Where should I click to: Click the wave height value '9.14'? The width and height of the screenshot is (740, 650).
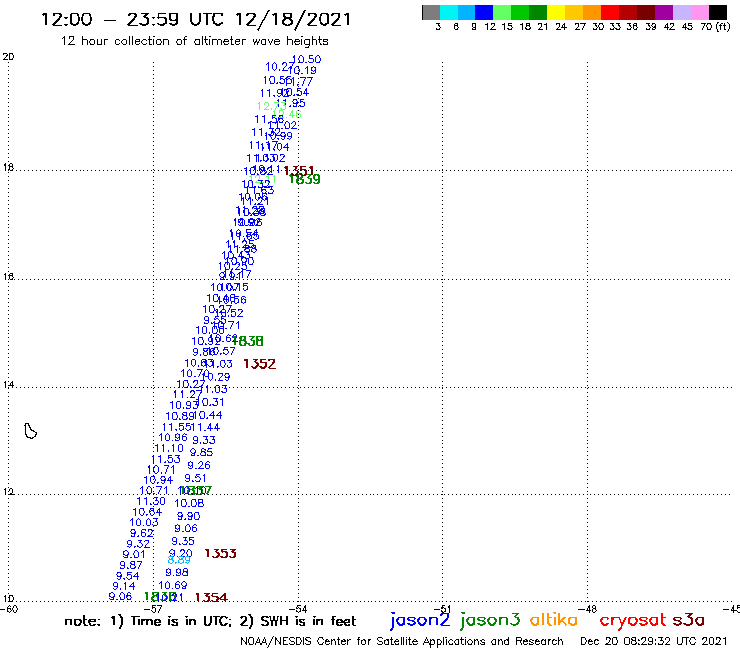tap(124, 586)
